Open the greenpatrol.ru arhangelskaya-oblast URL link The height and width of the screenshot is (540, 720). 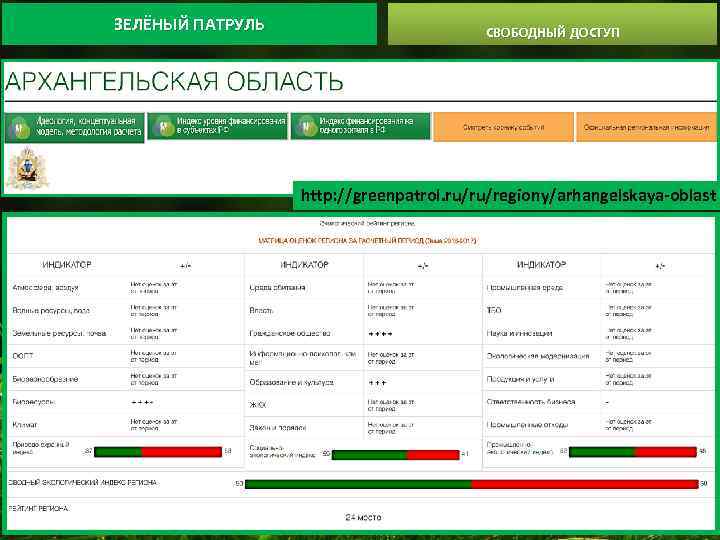(x=508, y=196)
